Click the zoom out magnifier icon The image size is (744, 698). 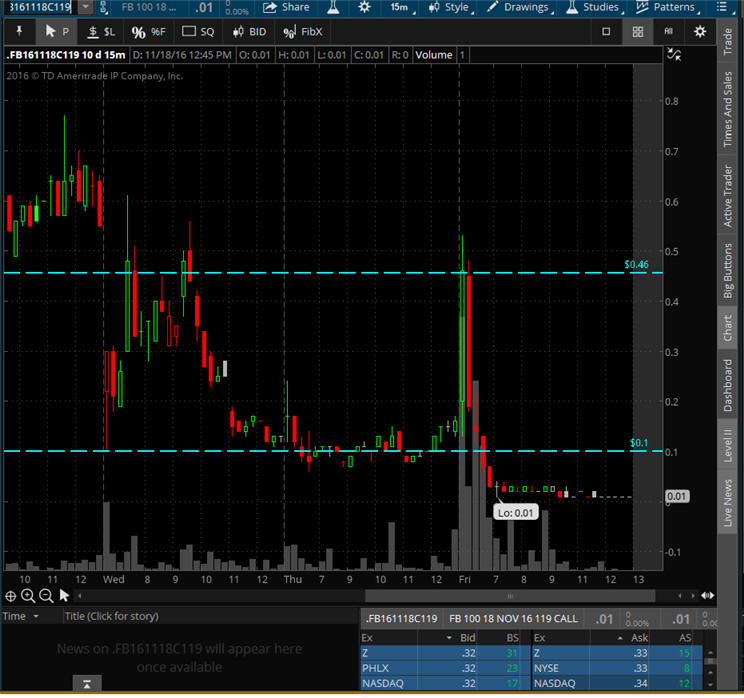point(46,596)
